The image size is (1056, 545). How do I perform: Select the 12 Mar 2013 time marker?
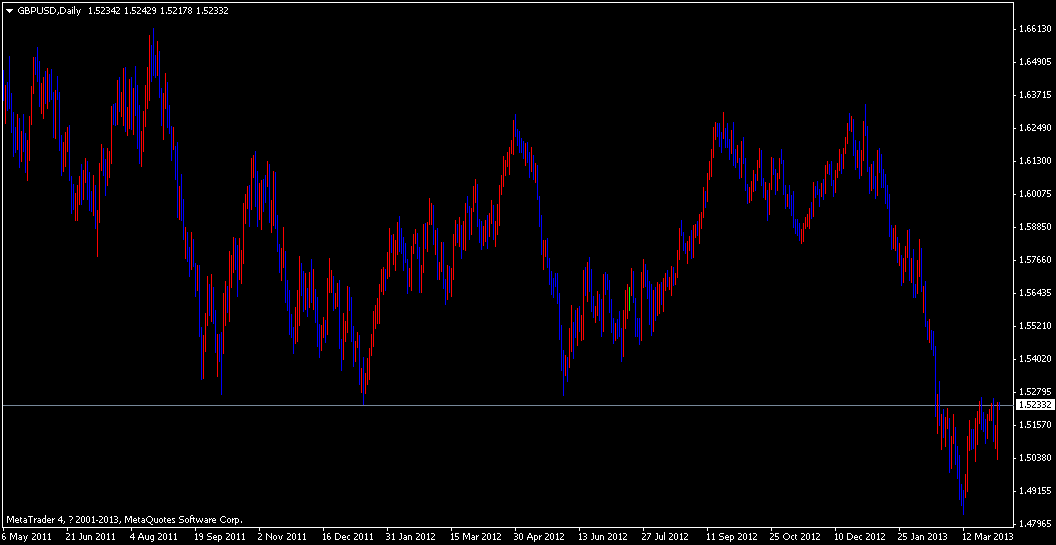coord(987,536)
